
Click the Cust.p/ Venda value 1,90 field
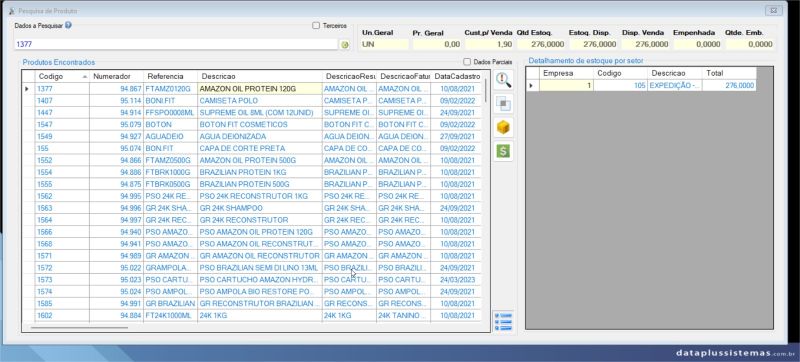pos(489,44)
